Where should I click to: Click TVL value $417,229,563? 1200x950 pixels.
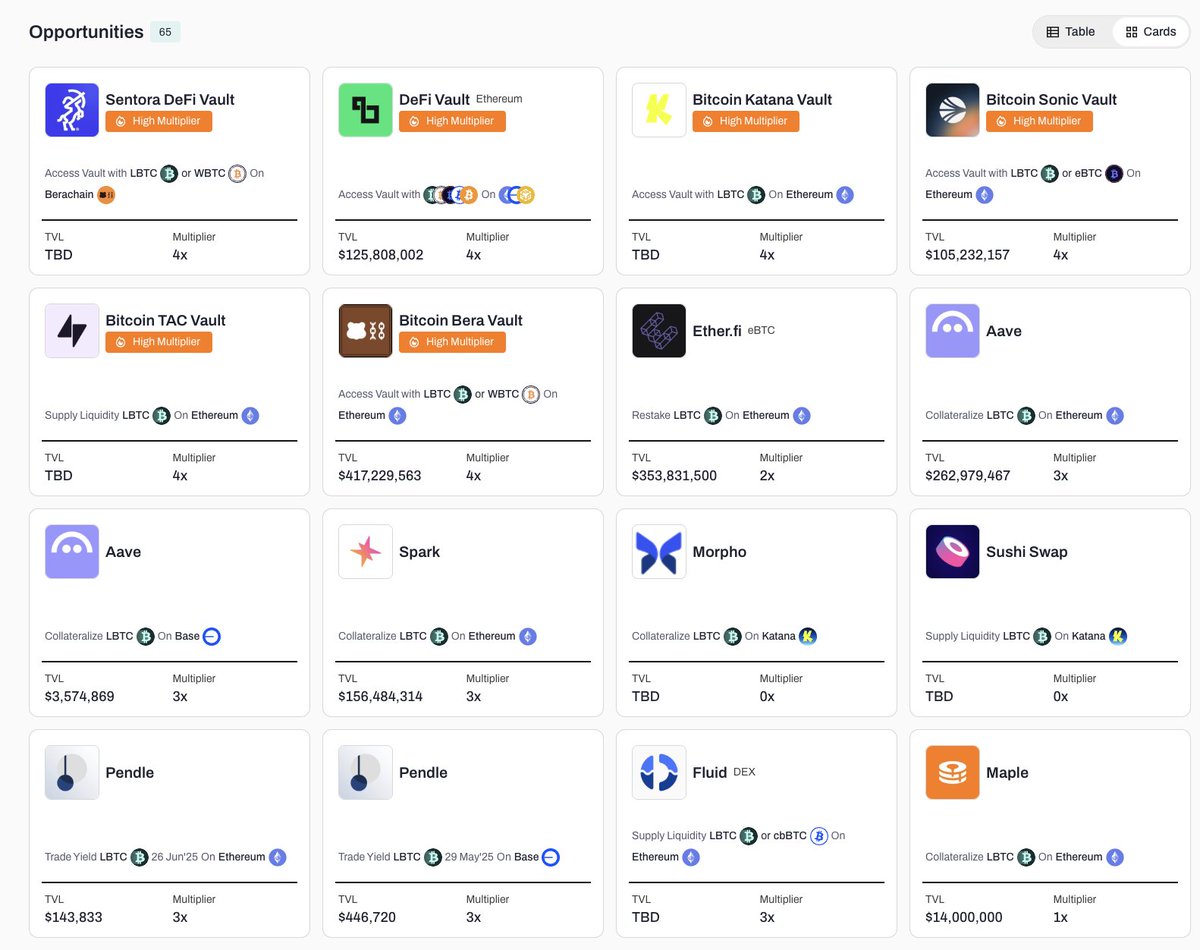(x=380, y=476)
